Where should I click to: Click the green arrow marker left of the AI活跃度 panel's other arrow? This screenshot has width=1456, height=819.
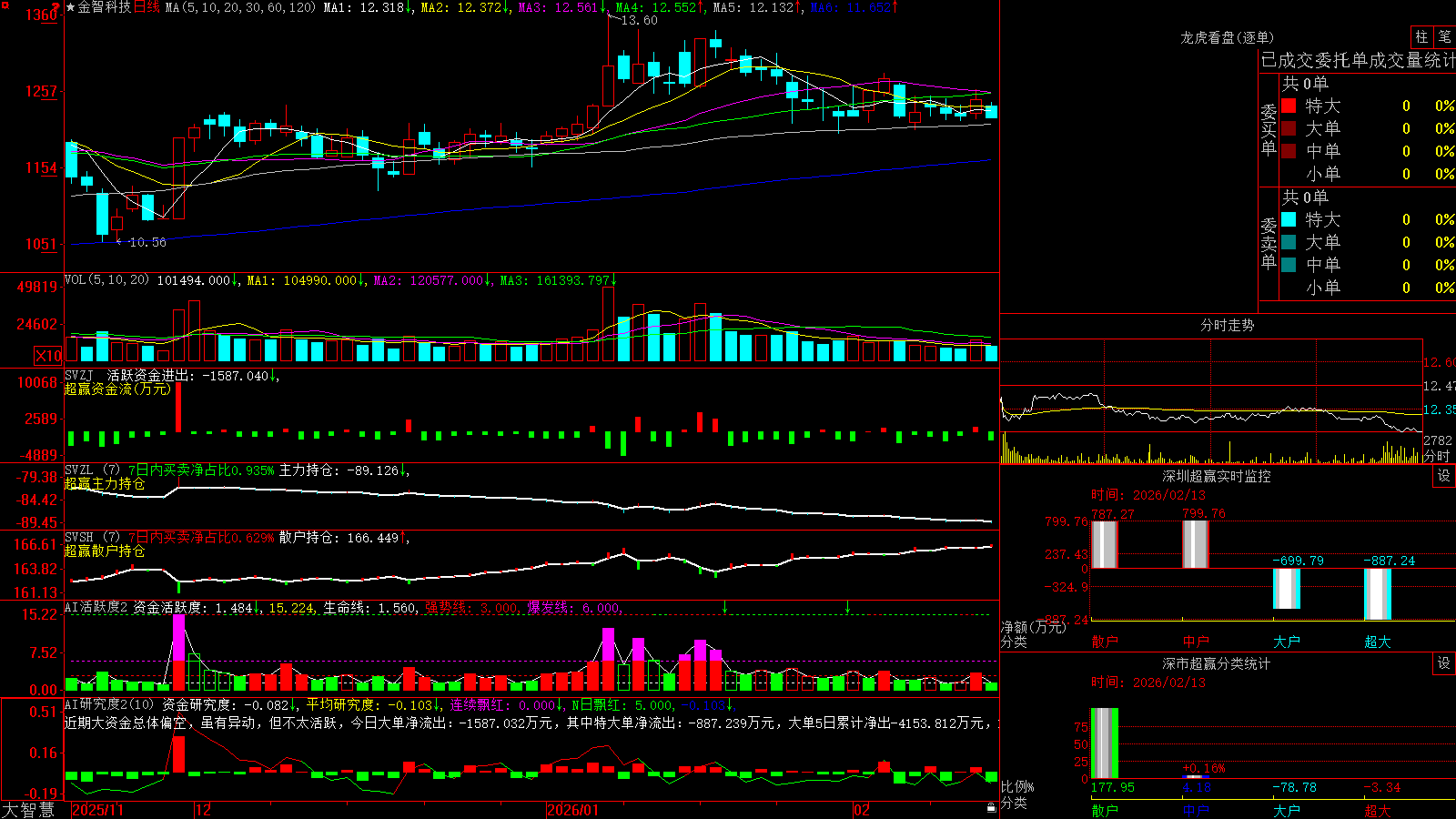(x=725, y=607)
